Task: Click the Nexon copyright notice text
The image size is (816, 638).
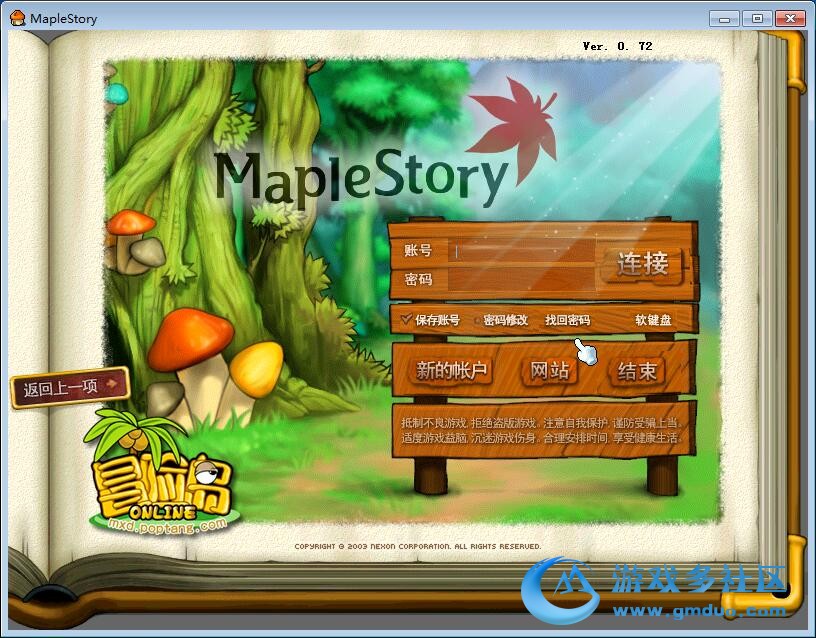Action: pyautogui.click(x=418, y=546)
